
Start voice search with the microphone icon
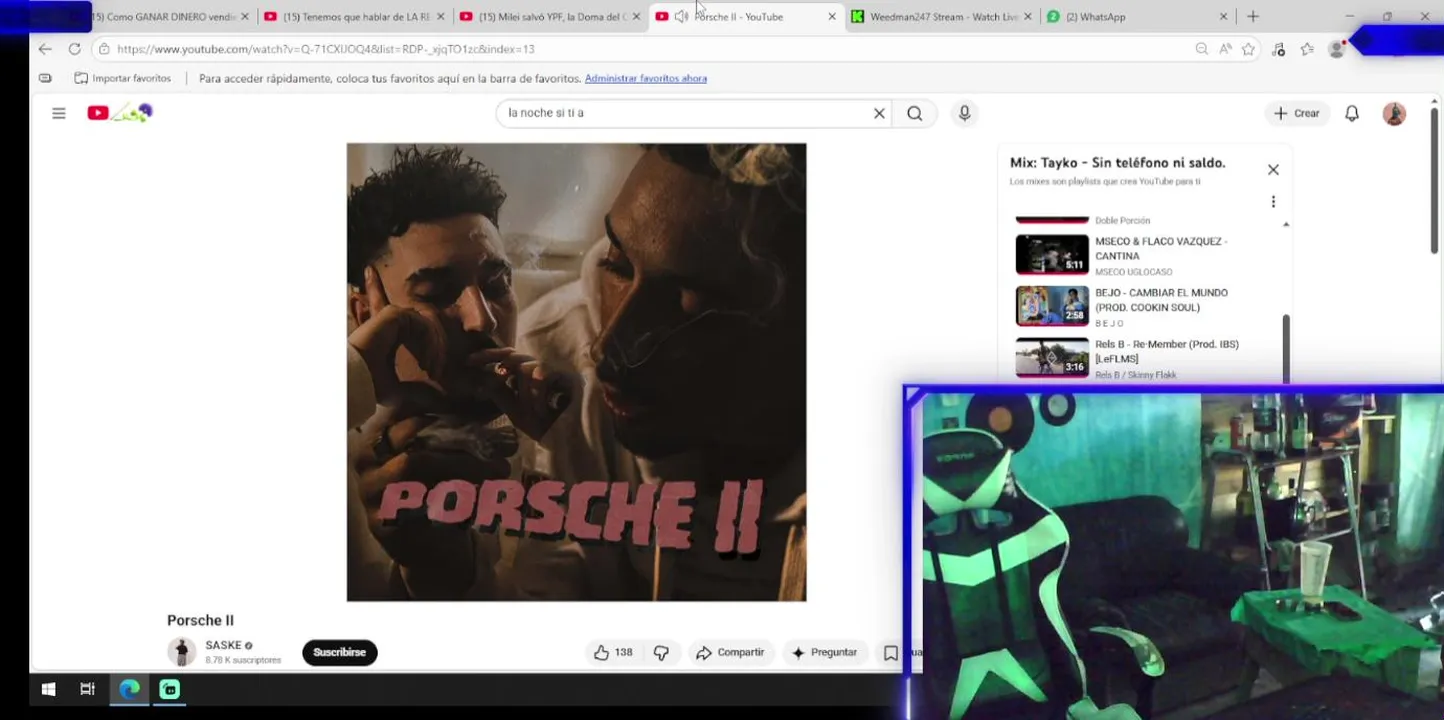coord(964,113)
